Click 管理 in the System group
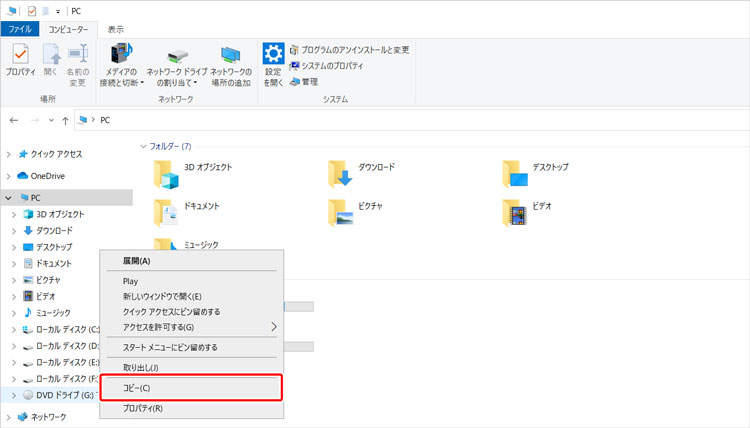Screen dimensions: 750x428 304,82
